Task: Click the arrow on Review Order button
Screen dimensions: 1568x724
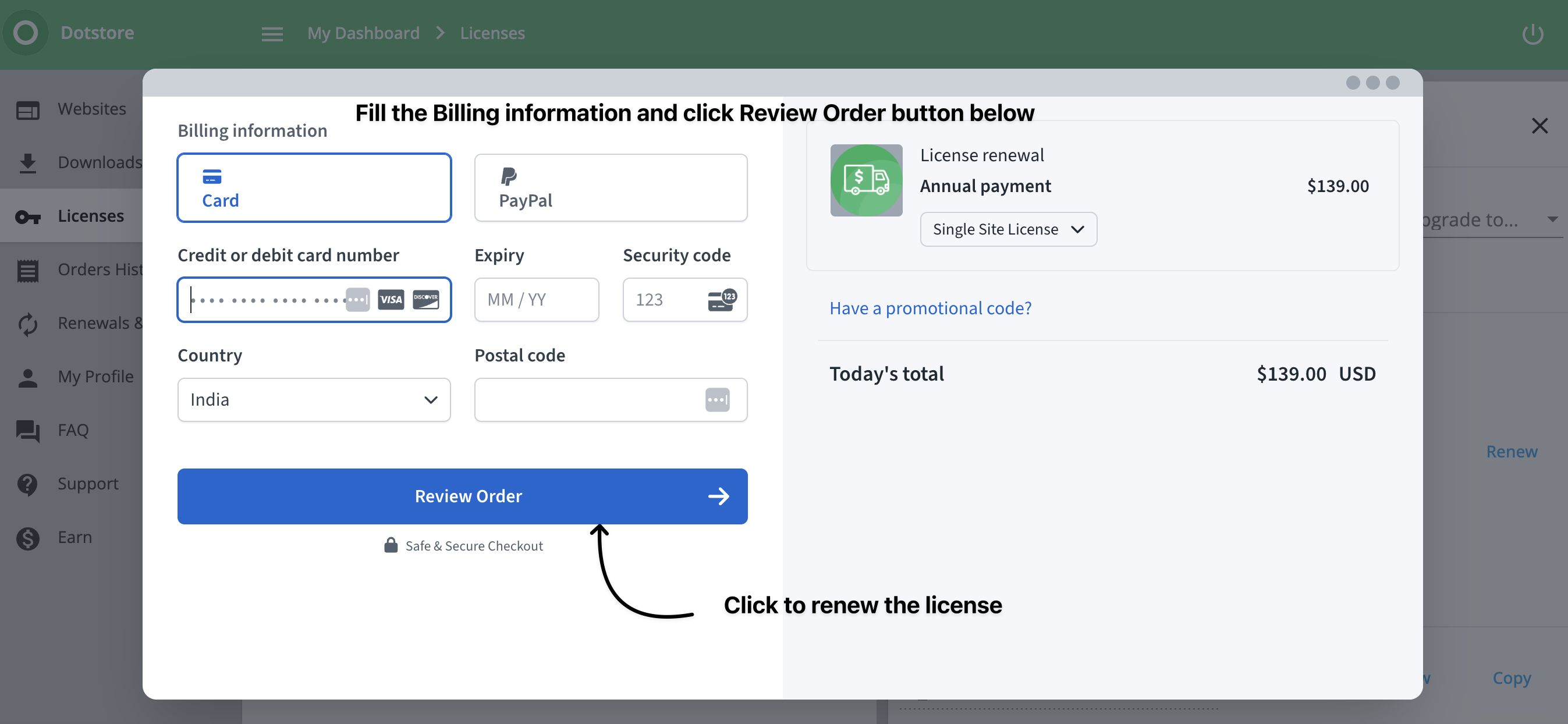Action: click(719, 496)
